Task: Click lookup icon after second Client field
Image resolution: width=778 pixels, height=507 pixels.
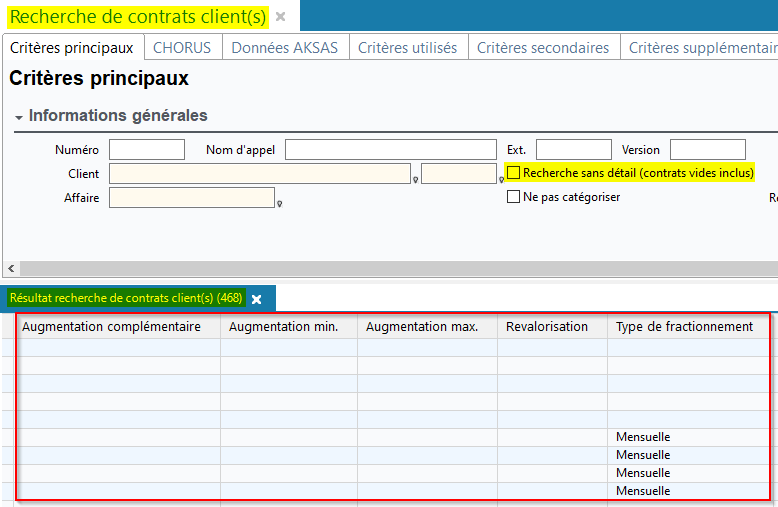Action: (x=502, y=179)
